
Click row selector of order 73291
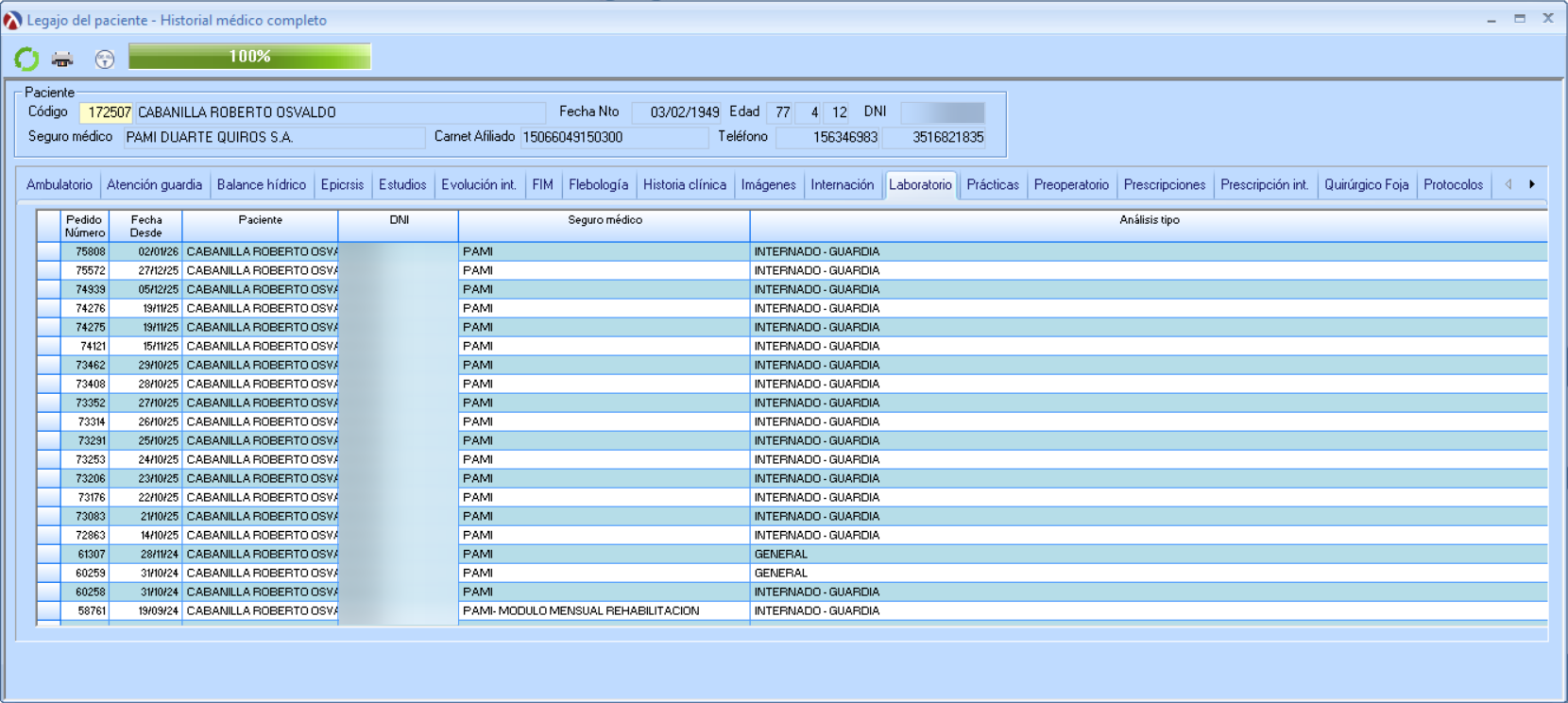pyautogui.click(x=49, y=440)
